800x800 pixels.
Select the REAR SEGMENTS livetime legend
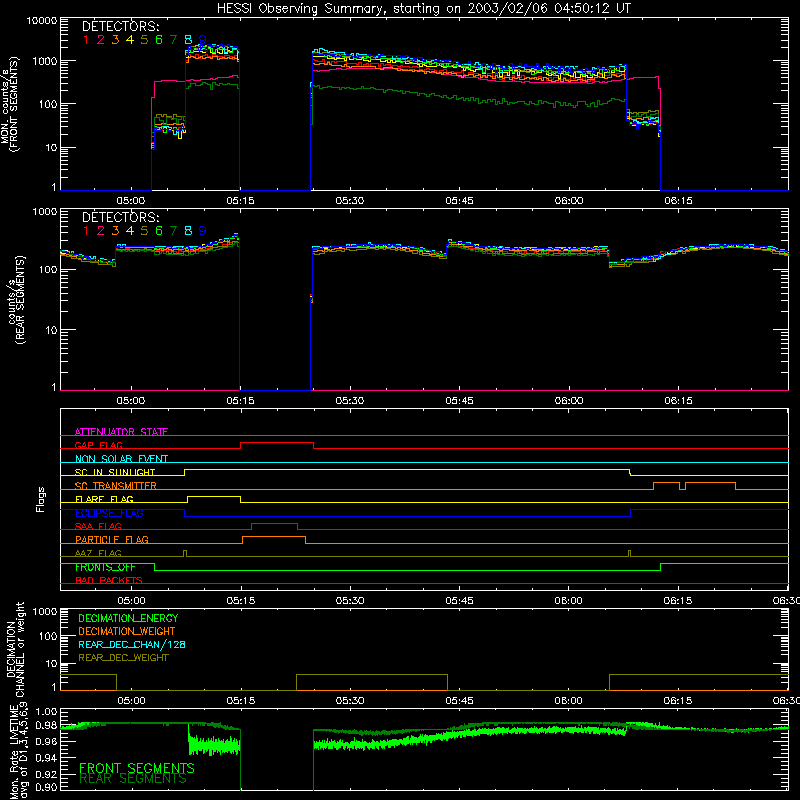pyautogui.click(x=133, y=779)
